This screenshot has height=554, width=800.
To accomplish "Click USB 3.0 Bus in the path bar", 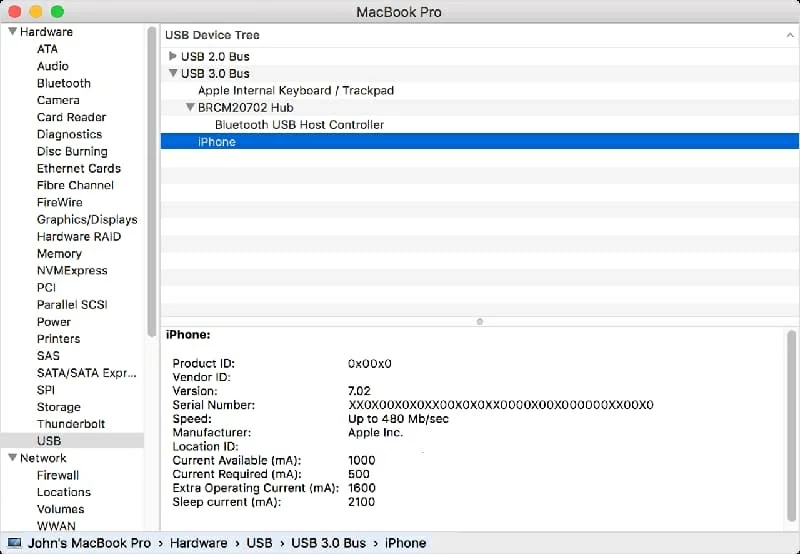I will 328,543.
